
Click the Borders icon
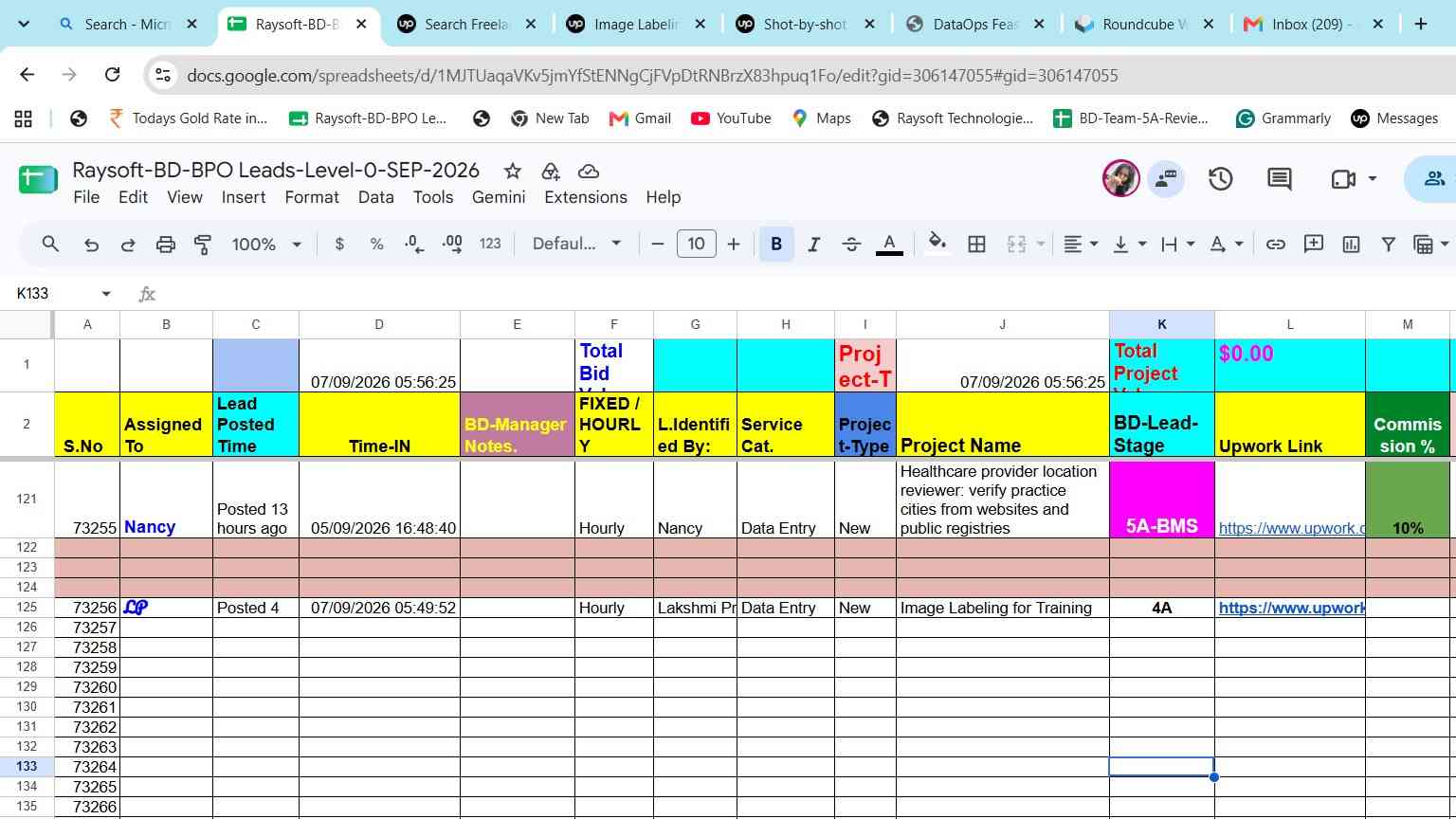(x=976, y=245)
